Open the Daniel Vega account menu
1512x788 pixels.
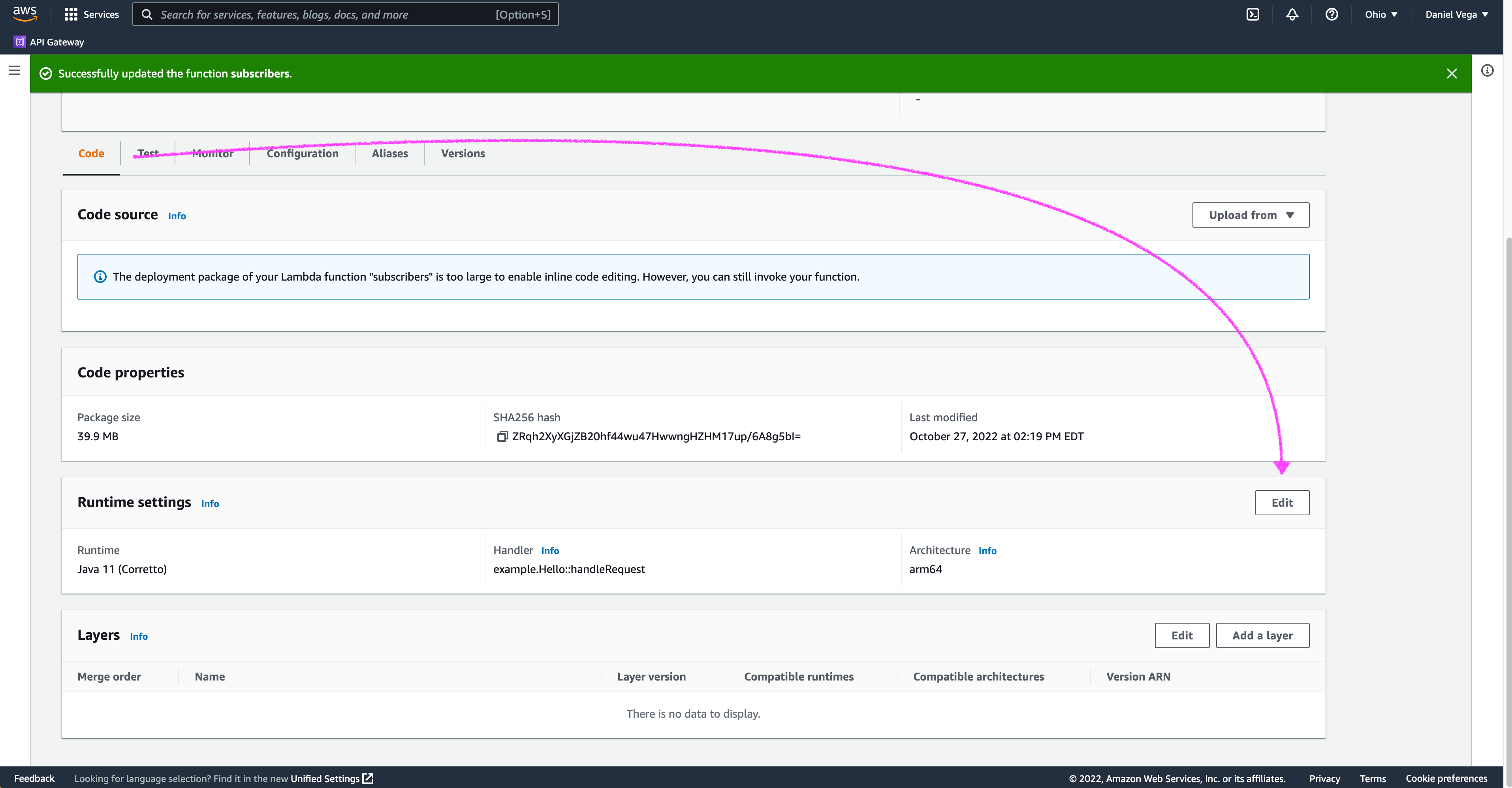pos(1456,15)
